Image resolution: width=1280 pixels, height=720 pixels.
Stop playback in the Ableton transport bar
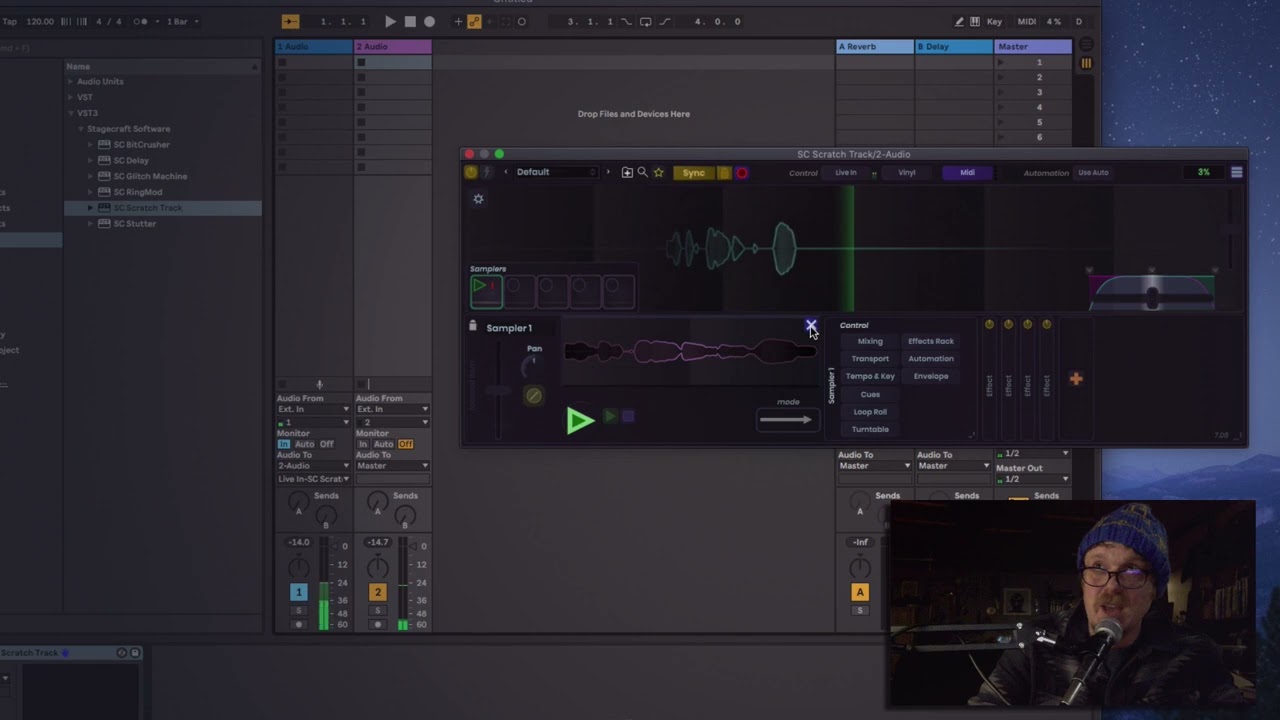tap(410, 21)
